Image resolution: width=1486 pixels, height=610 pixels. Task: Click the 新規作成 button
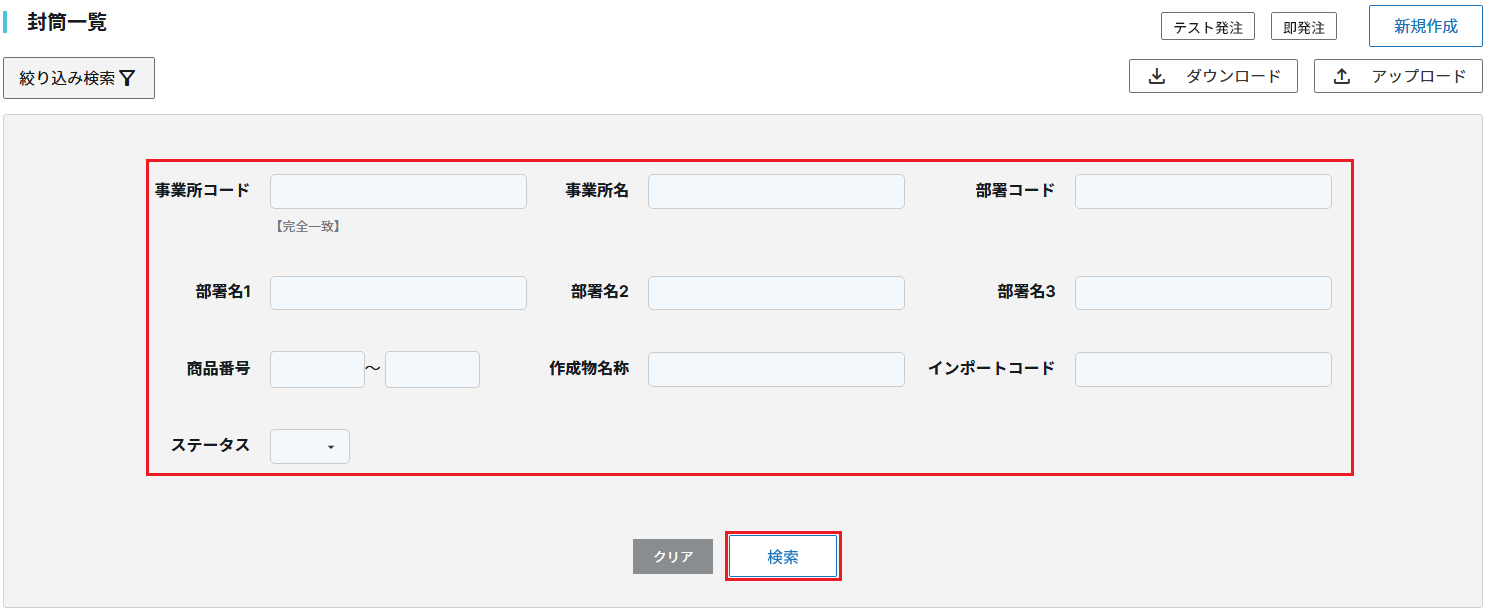(1425, 26)
